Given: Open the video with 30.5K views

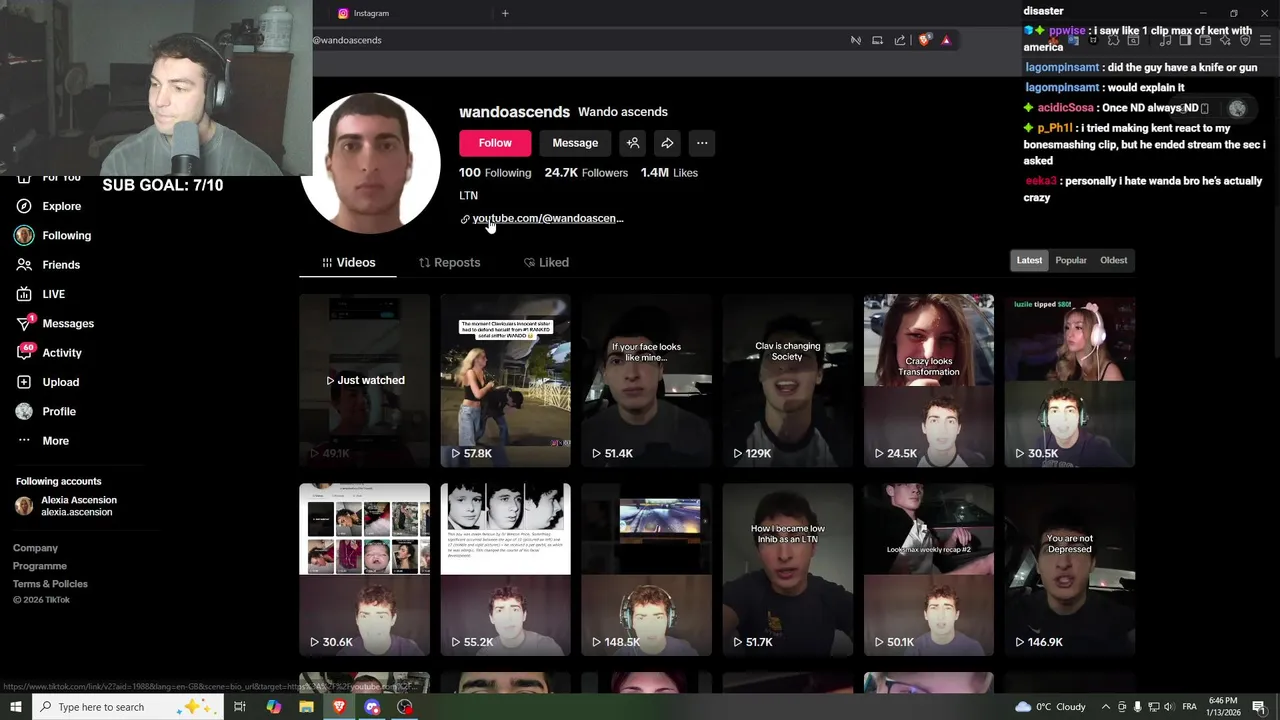Looking at the screenshot, I should 1070,380.
